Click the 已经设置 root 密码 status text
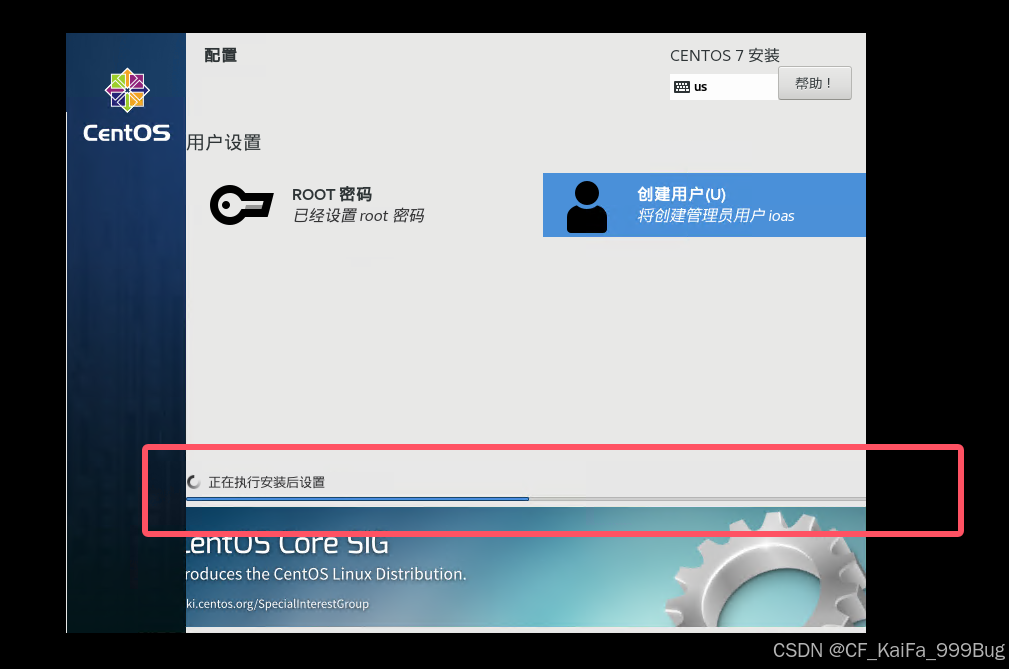 coord(358,215)
